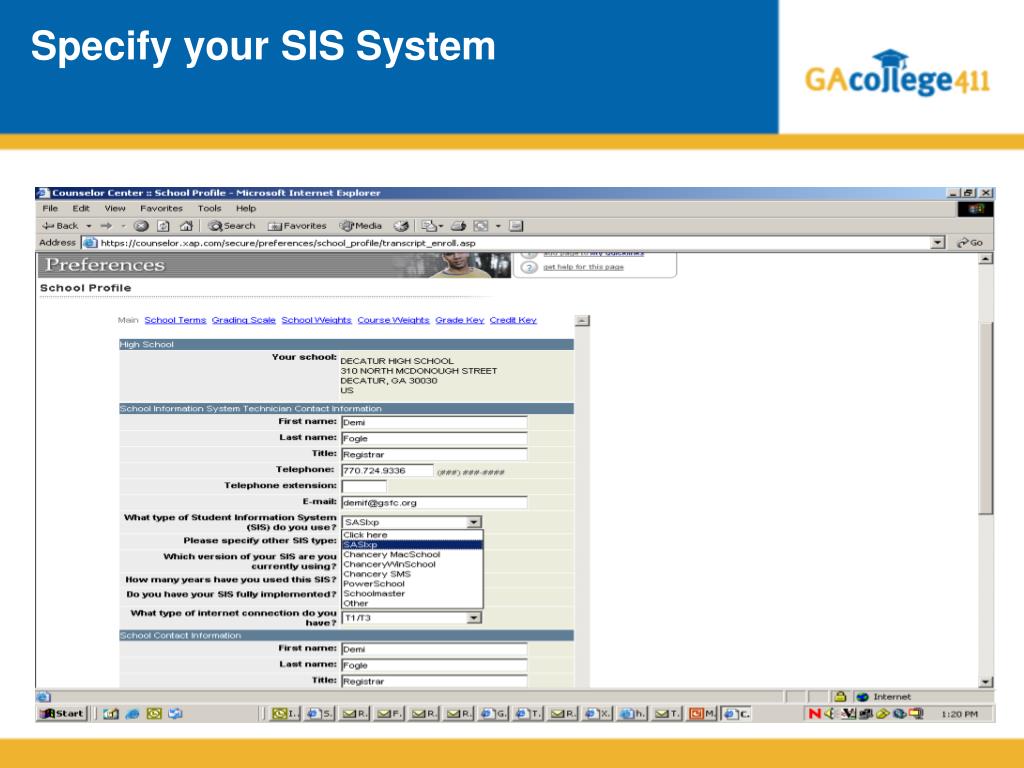Click the E-mail field with demif@gsfc.org

(x=434, y=503)
